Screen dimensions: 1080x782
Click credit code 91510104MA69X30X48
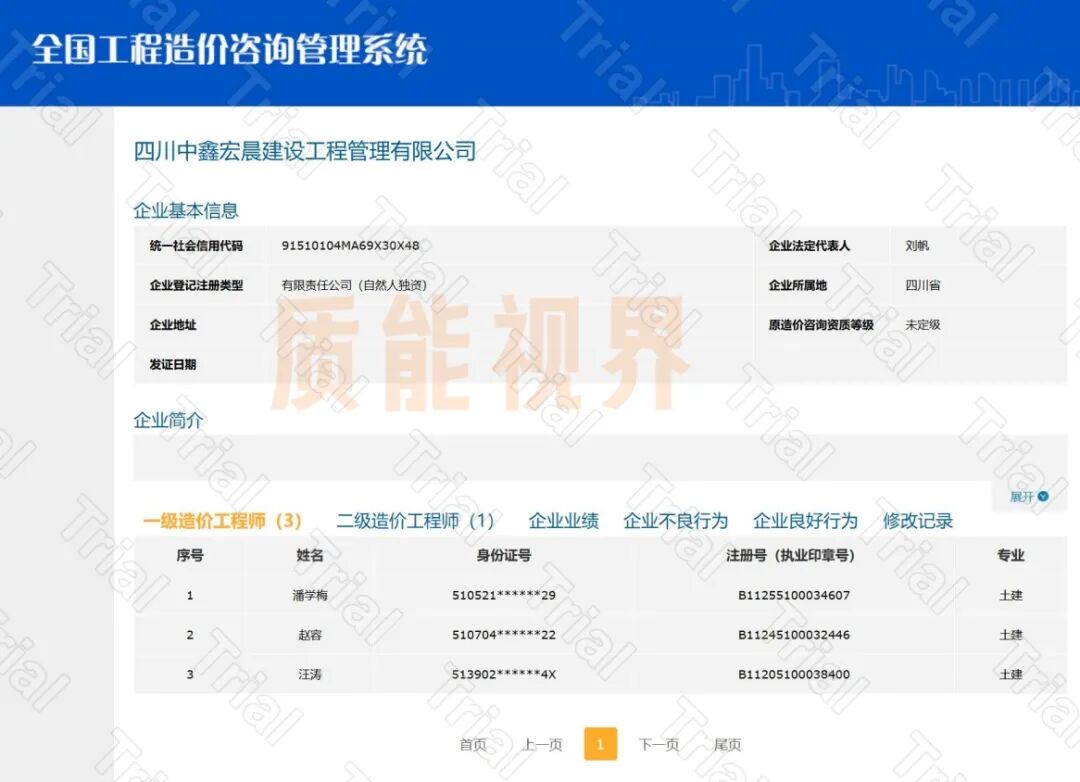click(x=350, y=246)
